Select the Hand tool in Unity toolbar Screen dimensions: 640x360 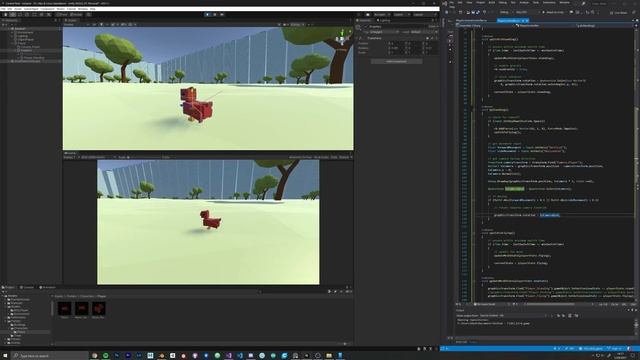click(x=5, y=14)
